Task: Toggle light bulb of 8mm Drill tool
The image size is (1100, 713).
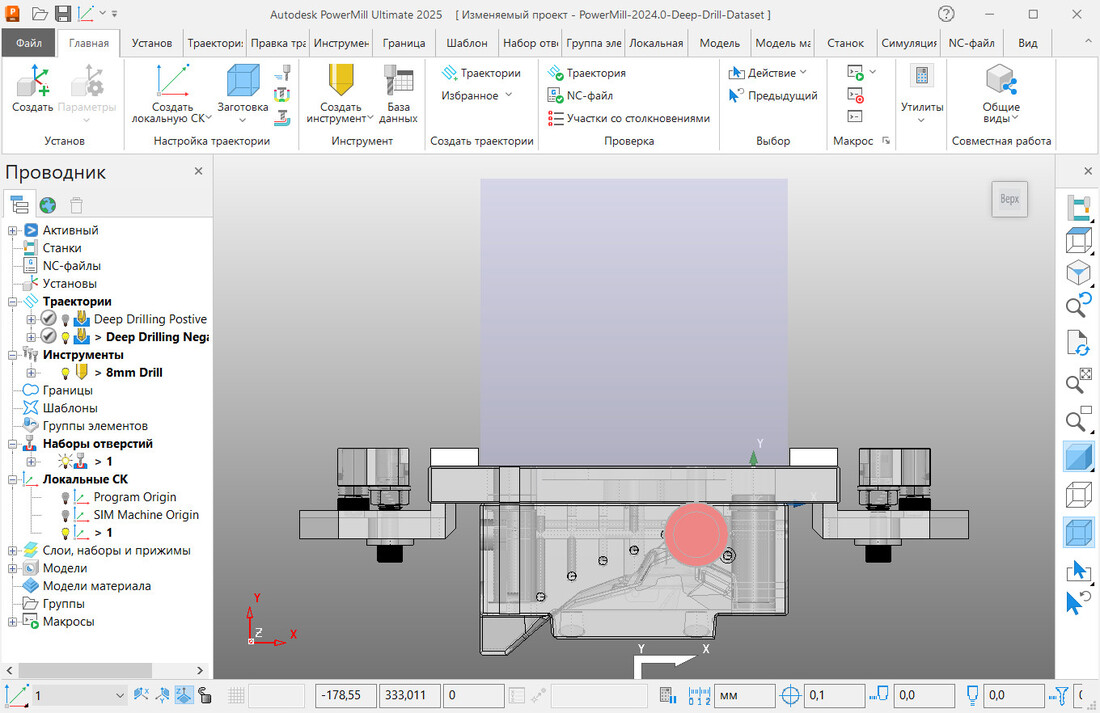Action: click(65, 373)
